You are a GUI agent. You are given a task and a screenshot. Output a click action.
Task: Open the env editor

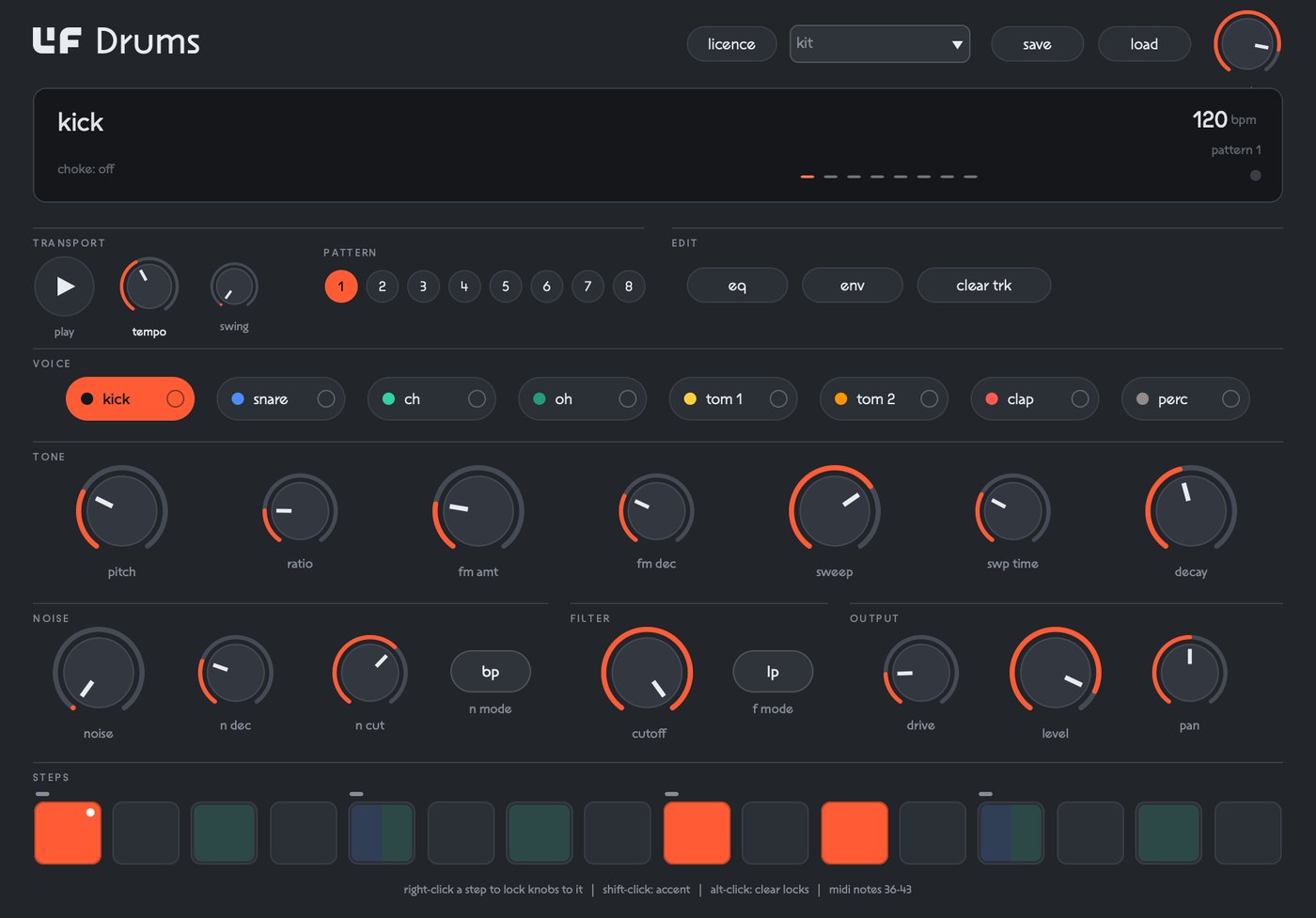click(853, 286)
